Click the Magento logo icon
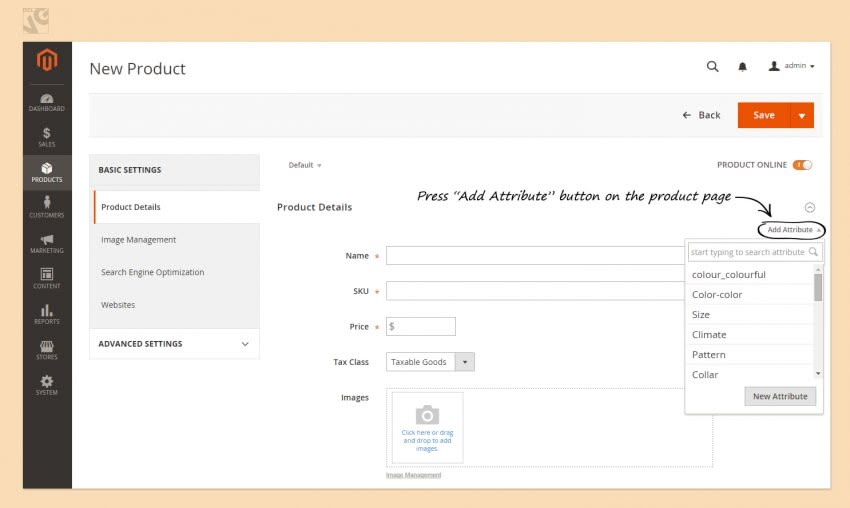 pos(47,60)
